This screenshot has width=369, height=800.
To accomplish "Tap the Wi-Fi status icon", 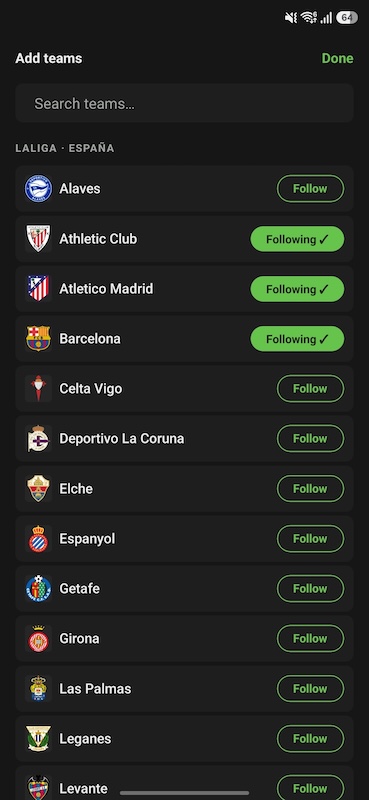I will pyautogui.click(x=309, y=18).
